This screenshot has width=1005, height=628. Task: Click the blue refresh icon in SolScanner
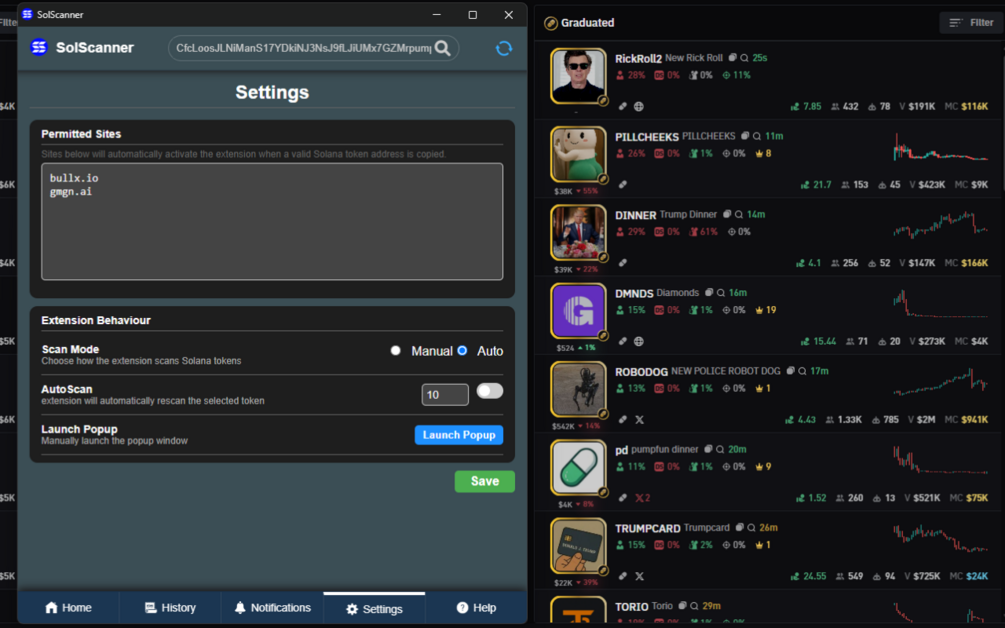point(504,48)
